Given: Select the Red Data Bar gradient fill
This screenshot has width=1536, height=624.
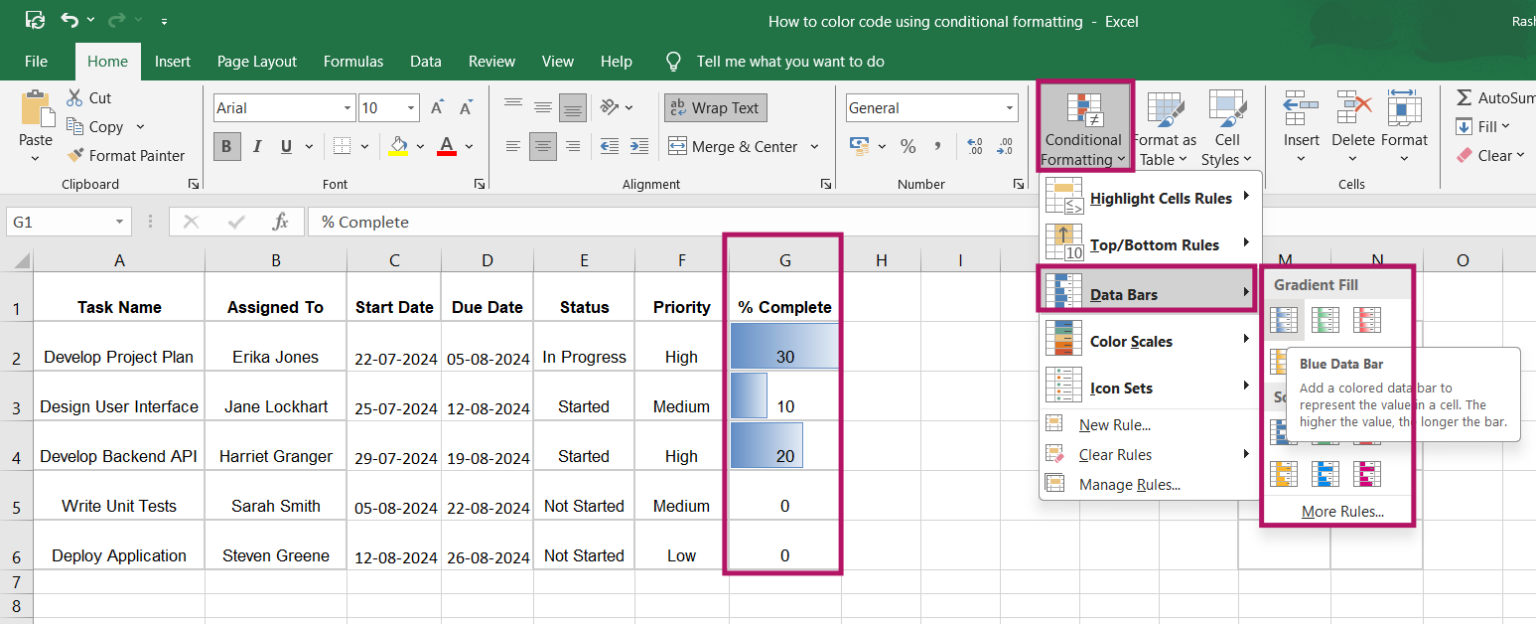Looking at the screenshot, I should (1367, 320).
